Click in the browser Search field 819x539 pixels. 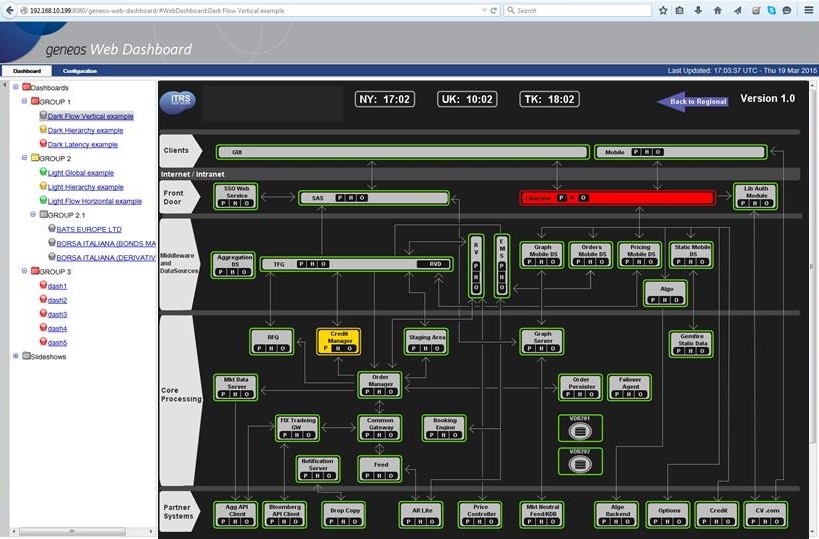[580, 10]
